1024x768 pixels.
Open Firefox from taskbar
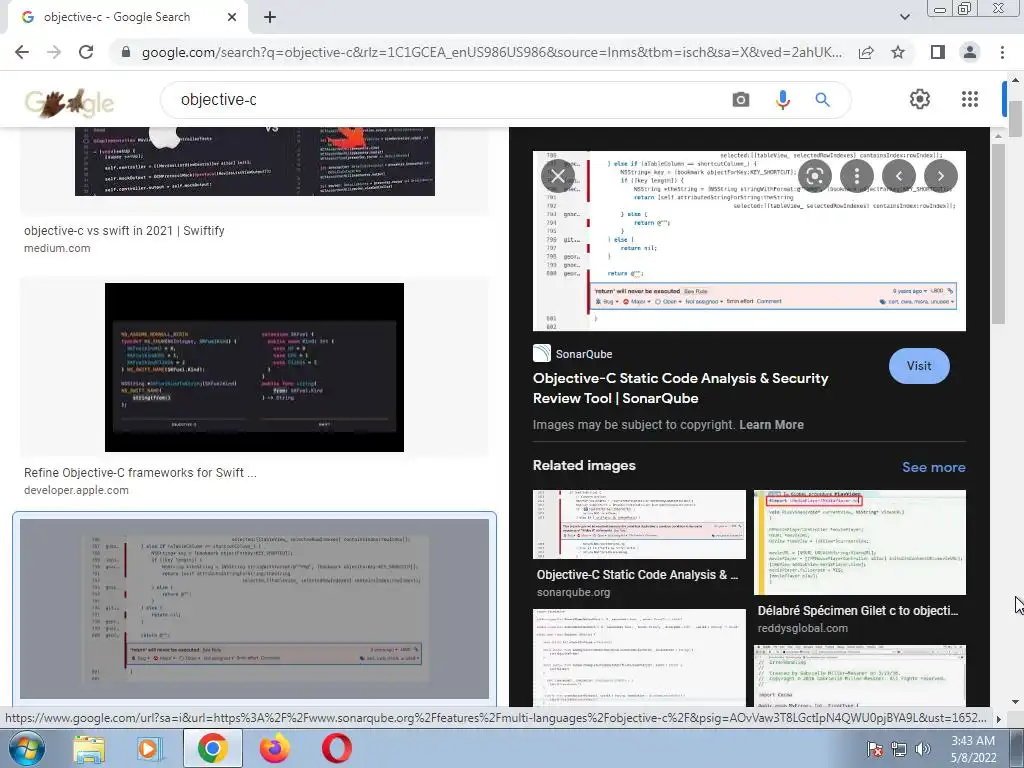(274, 749)
